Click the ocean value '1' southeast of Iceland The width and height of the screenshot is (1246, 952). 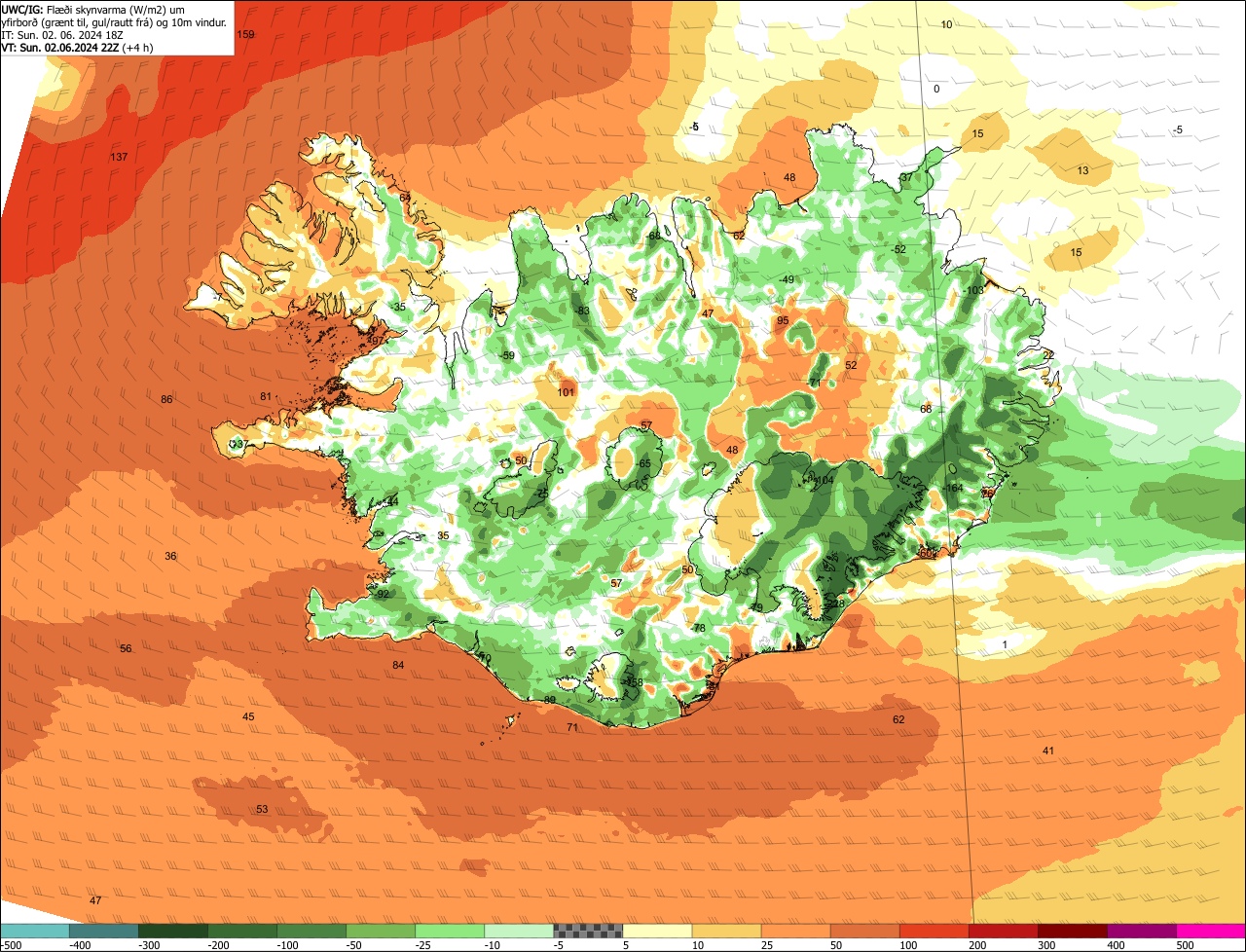point(1005,644)
